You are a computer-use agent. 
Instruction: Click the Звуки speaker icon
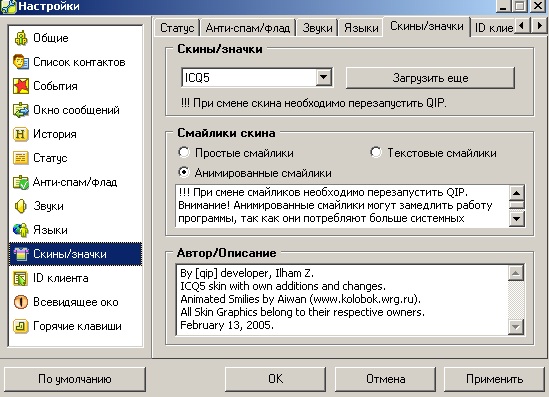(21, 206)
